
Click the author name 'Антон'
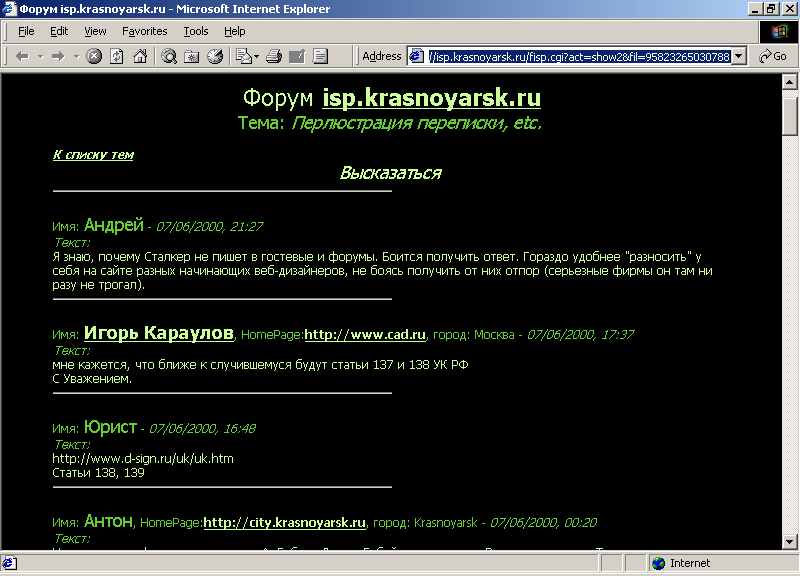(108, 521)
